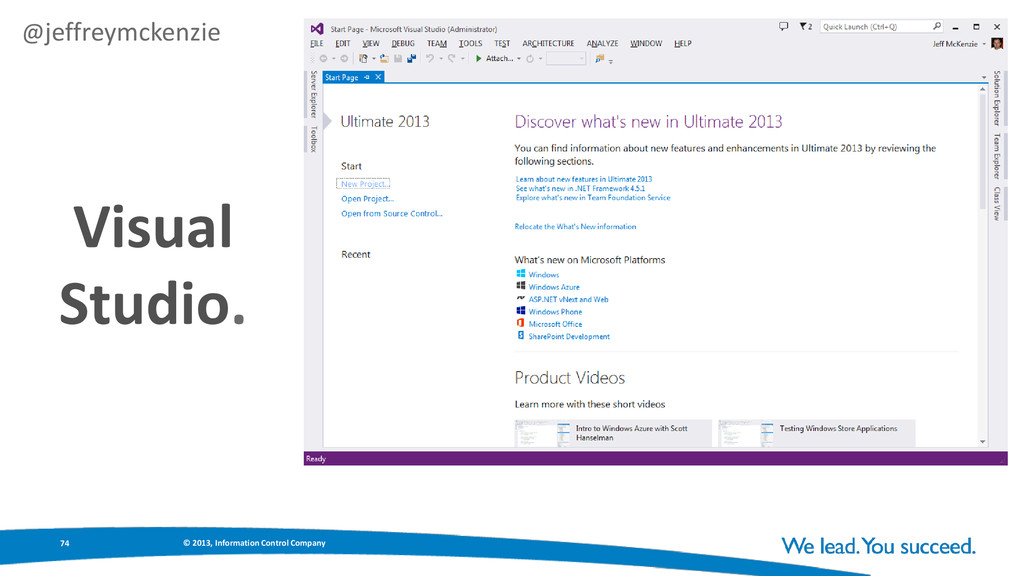The width and height of the screenshot is (1024, 576).
Task: Open the EDIT menu
Action: (343, 44)
